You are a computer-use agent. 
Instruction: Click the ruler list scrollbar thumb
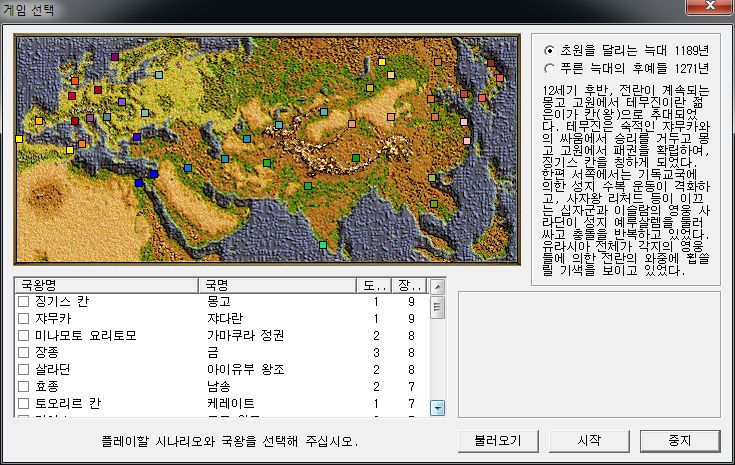[x=437, y=308]
